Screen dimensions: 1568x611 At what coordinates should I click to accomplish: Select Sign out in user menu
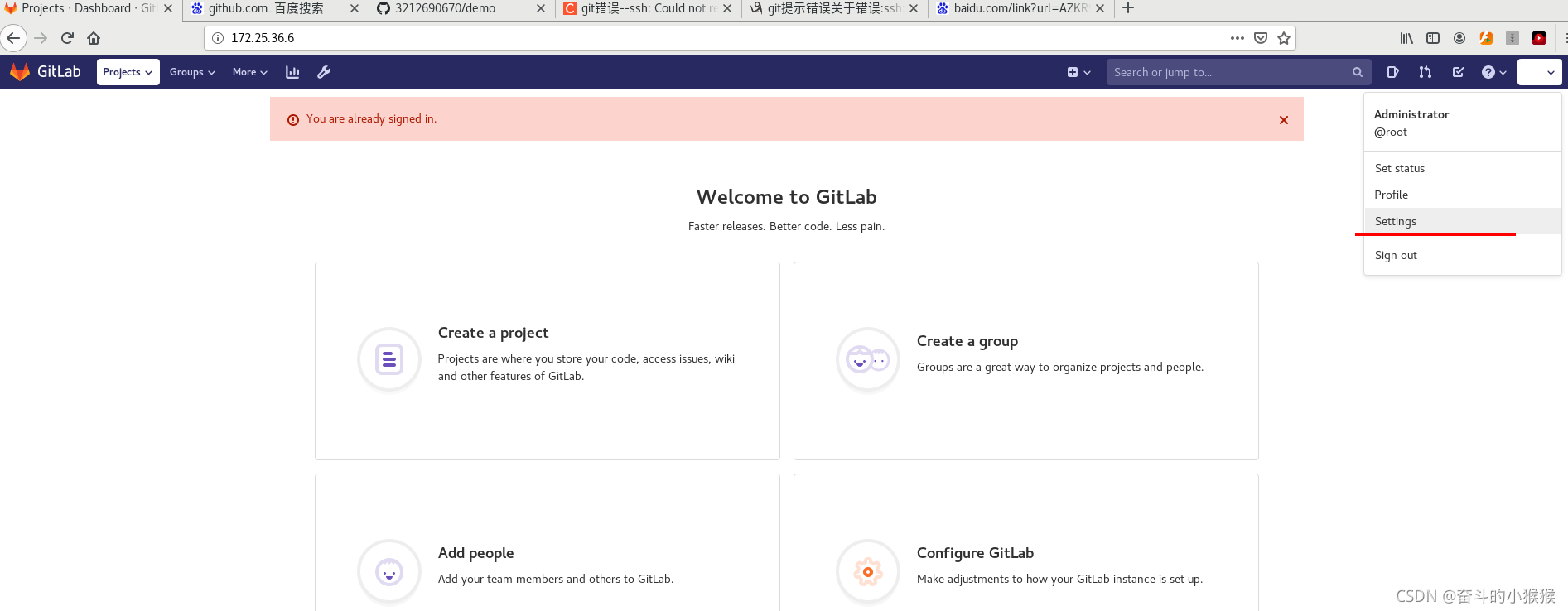tap(1462, 255)
